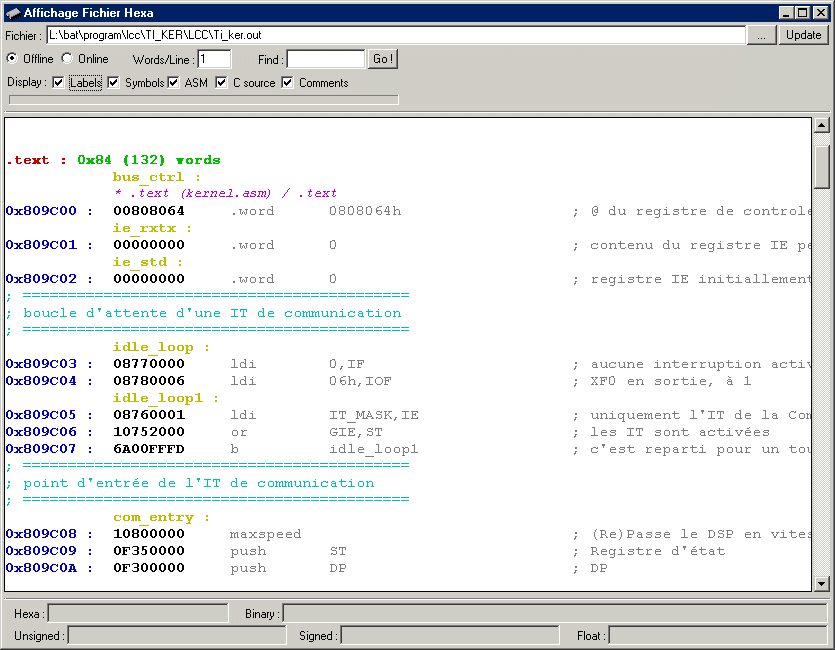Uncheck the ASM display option
The height and width of the screenshot is (650, 835).
click(173, 83)
